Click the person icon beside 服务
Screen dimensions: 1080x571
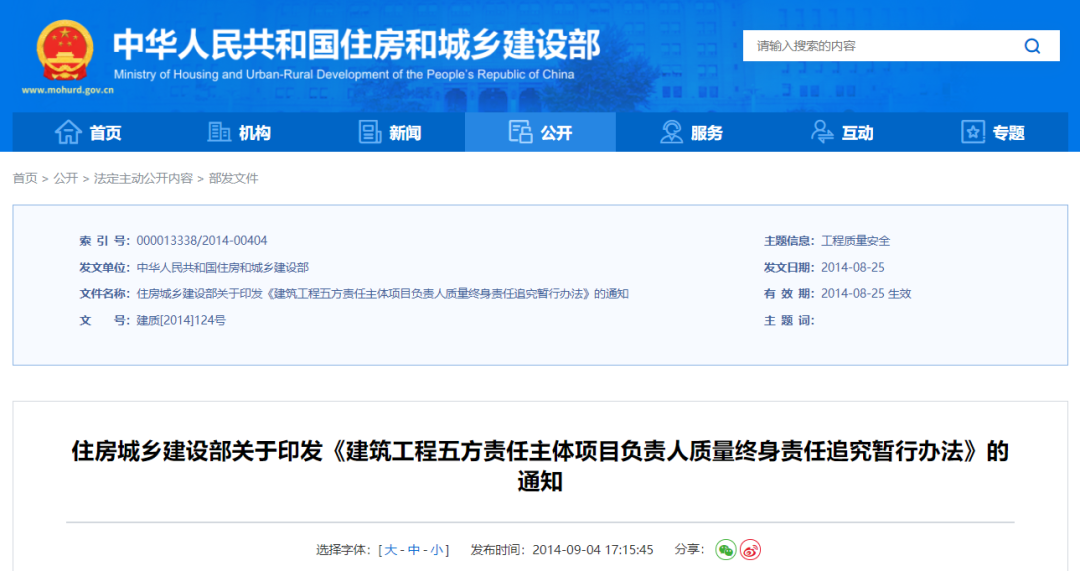pyautogui.click(x=671, y=132)
